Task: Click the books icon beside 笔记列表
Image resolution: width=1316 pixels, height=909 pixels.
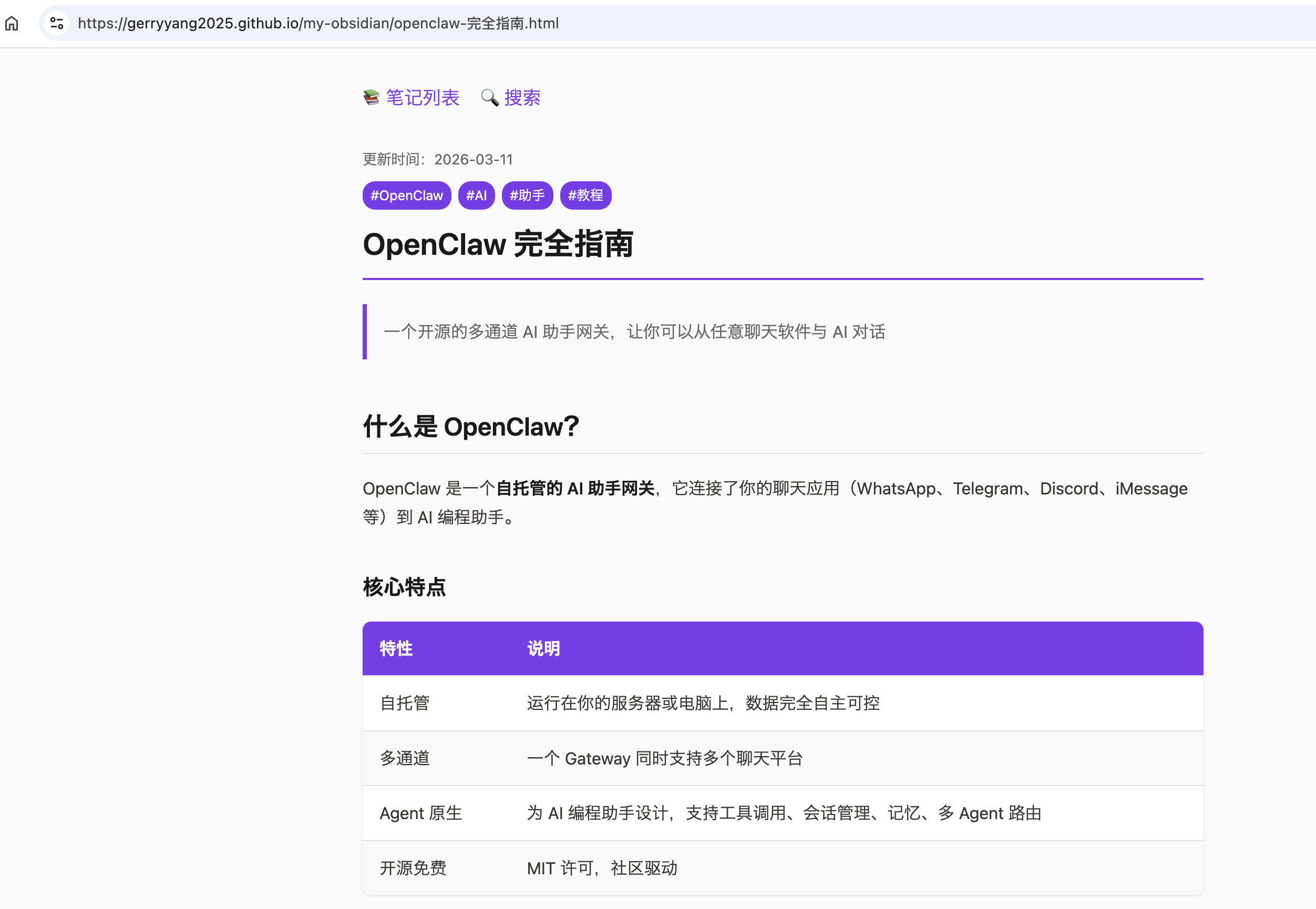Action: [x=372, y=97]
